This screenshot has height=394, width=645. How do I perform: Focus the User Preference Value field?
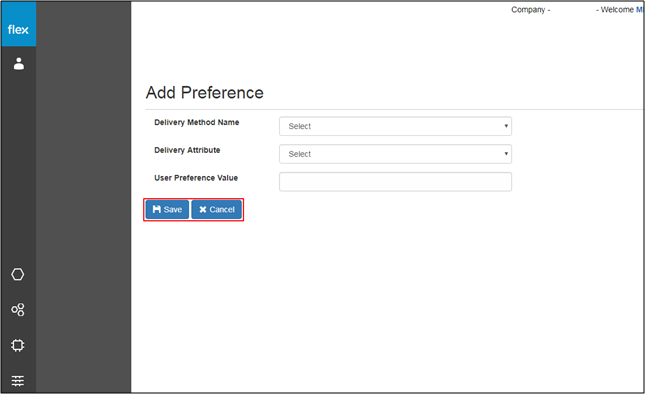[x=395, y=182]
